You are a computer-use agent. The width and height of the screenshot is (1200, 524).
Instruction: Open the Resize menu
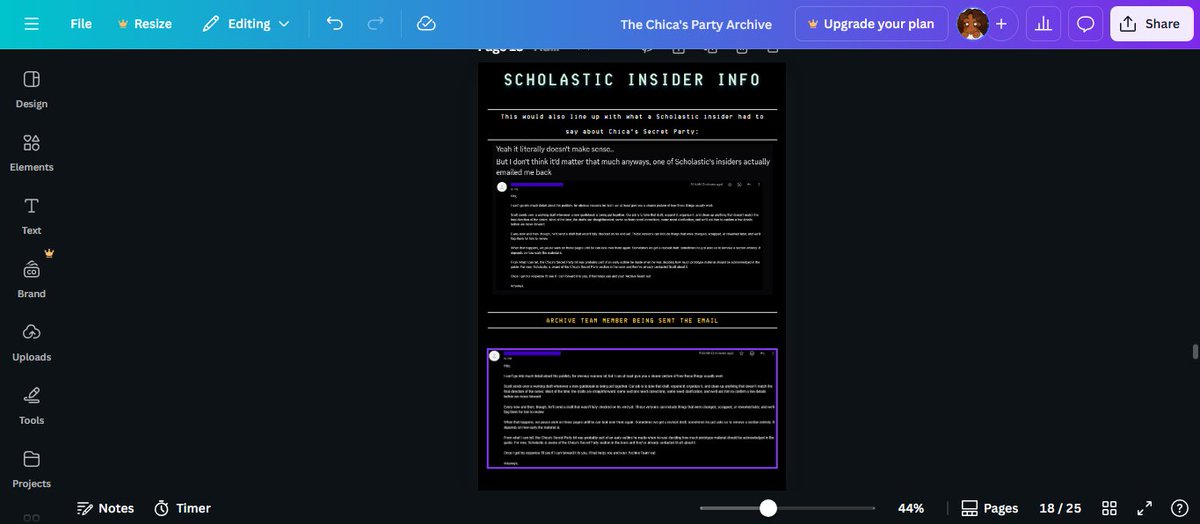click(x=144, y=23)
